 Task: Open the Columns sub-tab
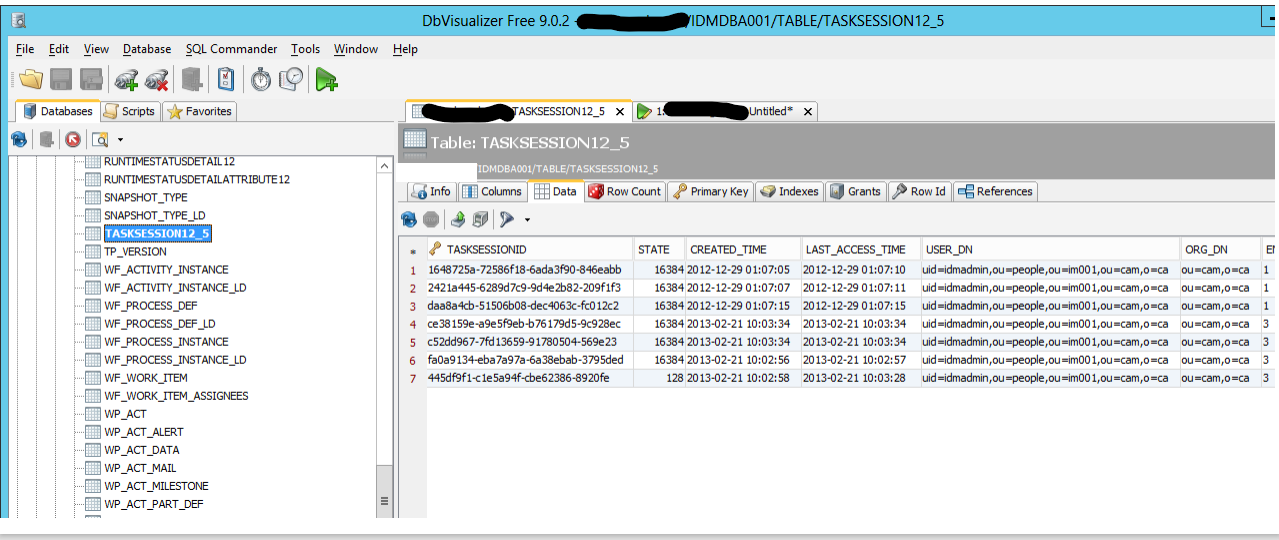click(x=492, y=191)
